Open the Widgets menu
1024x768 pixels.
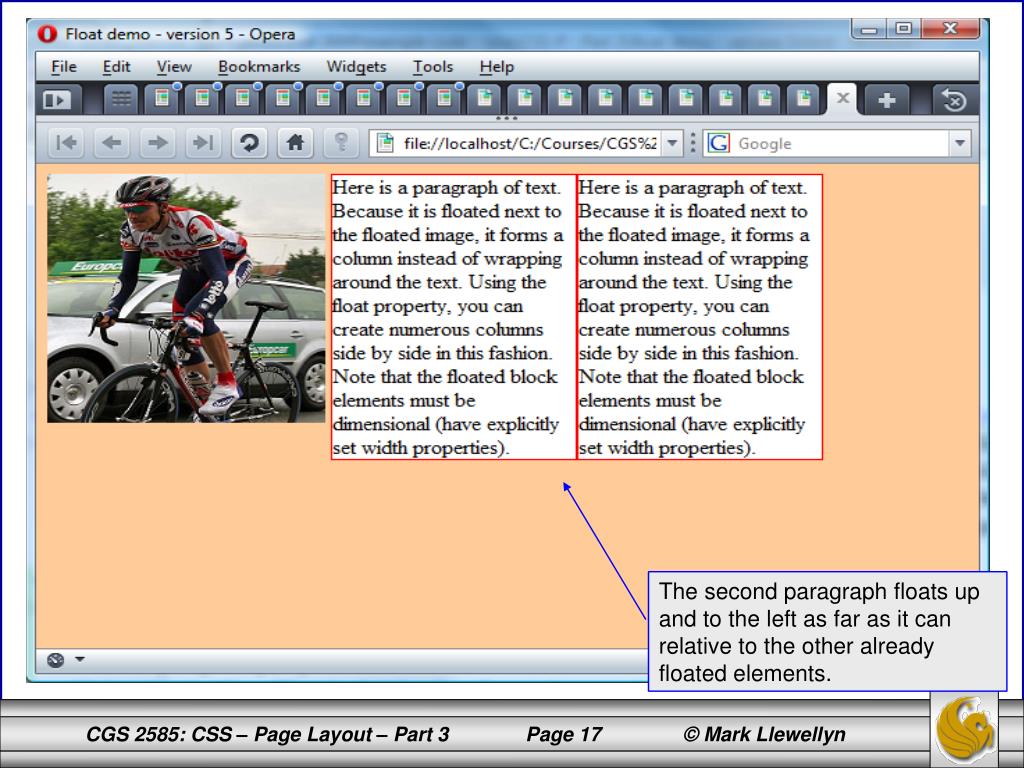click(x=357, y=67)
